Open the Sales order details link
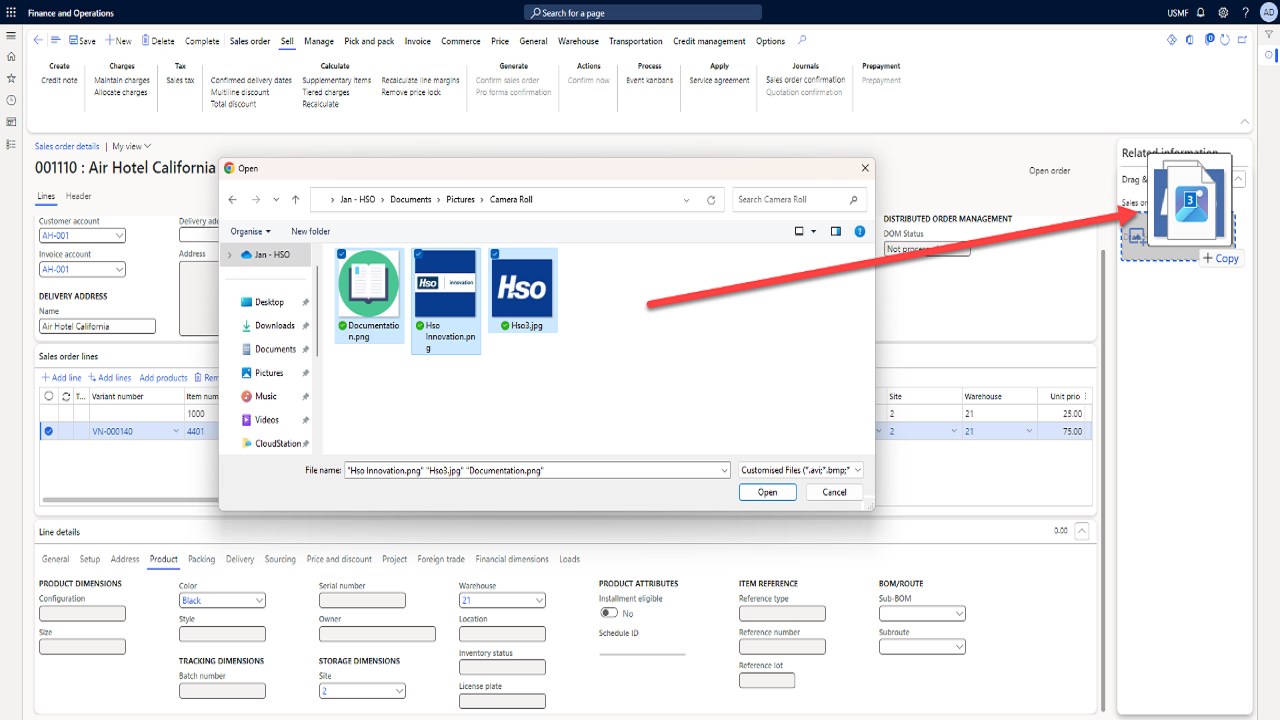Viewport: 1280px width, 720px height. [67, 146]
